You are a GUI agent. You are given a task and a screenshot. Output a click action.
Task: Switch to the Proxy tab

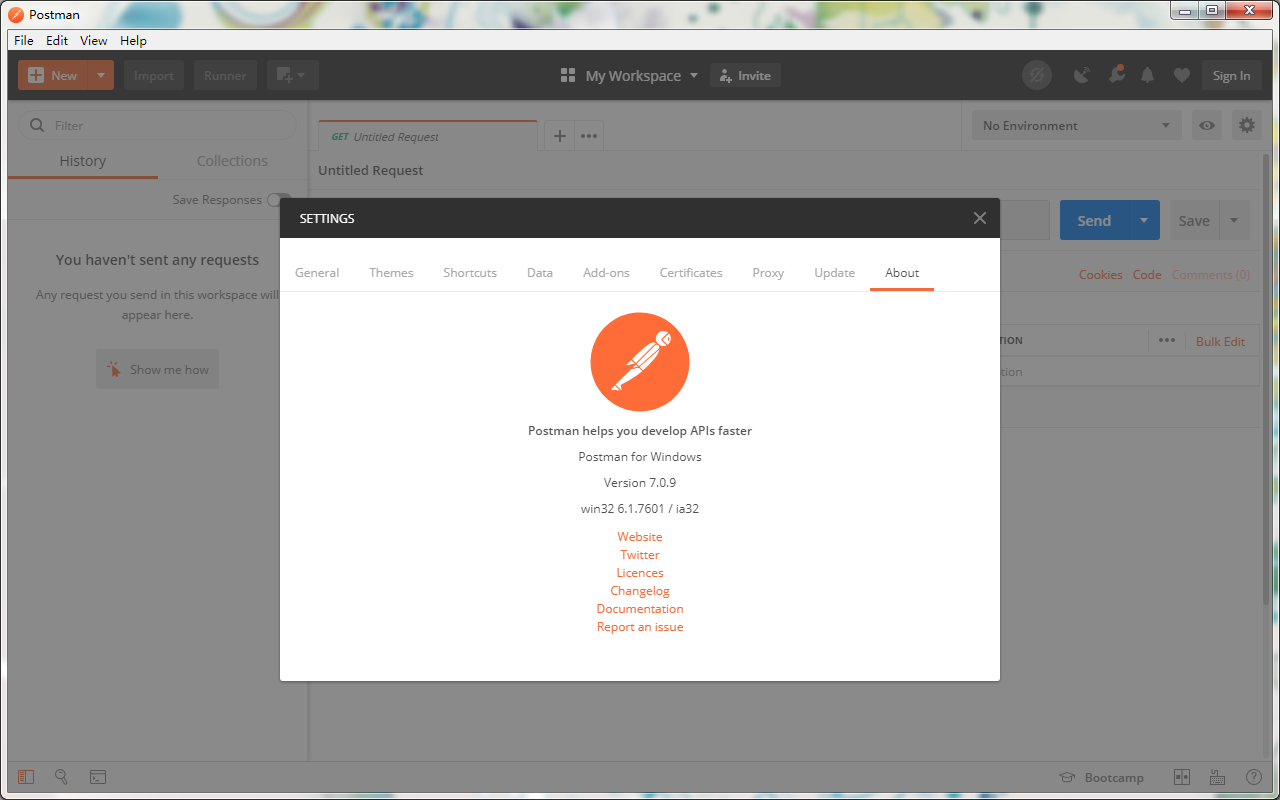pos(768,273)
